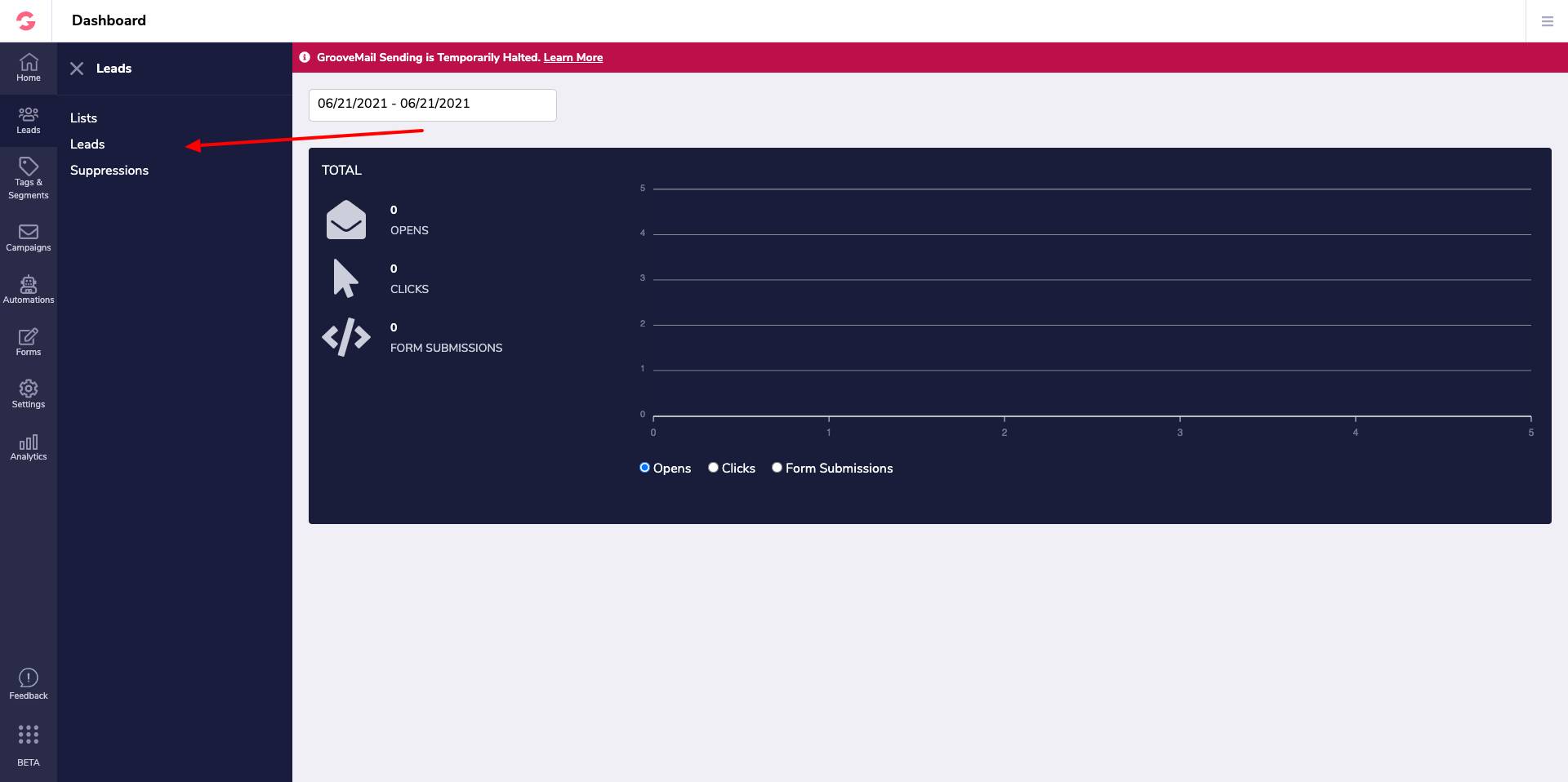Open hamburger menu at top right
The height and width of the screenshot is (782, 1568).
point(1547,21)
